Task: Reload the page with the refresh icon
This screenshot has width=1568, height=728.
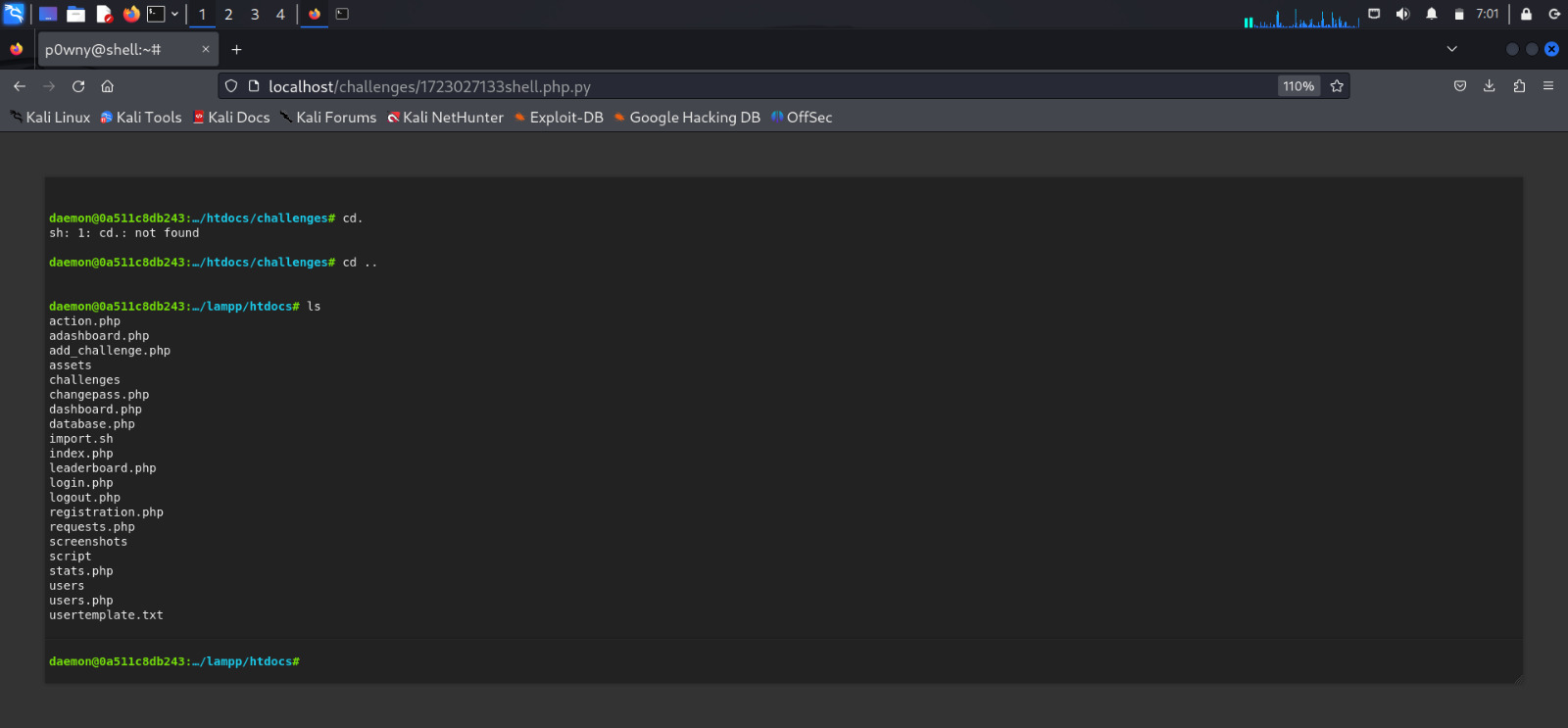Action: tap(78, 86)
